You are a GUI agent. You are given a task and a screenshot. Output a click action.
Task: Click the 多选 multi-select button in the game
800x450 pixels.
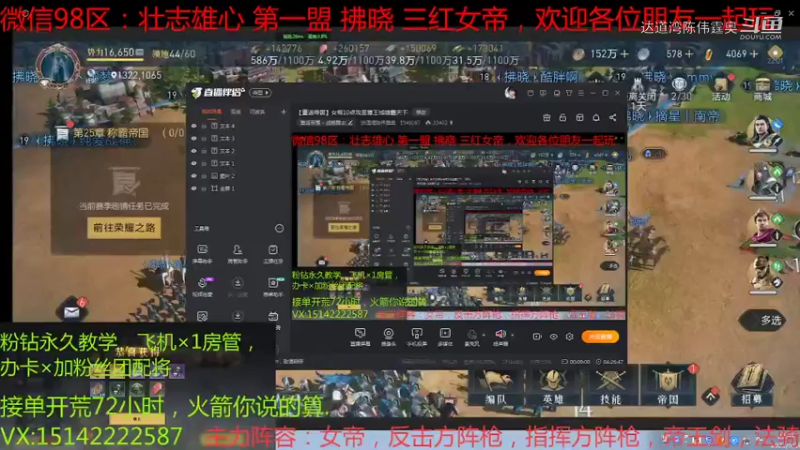click(x=763, y=320)
